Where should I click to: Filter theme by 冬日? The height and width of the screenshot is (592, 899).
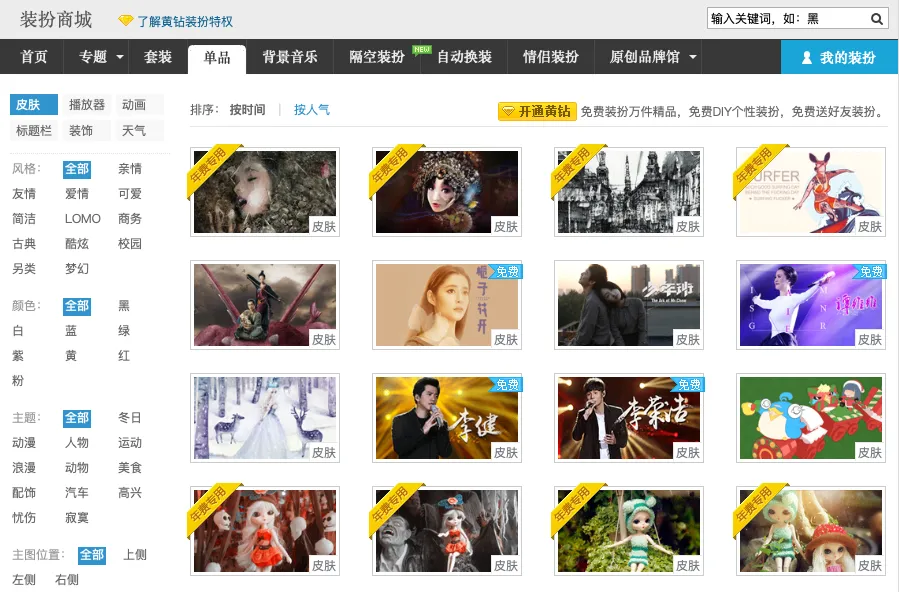coord(130,418)
